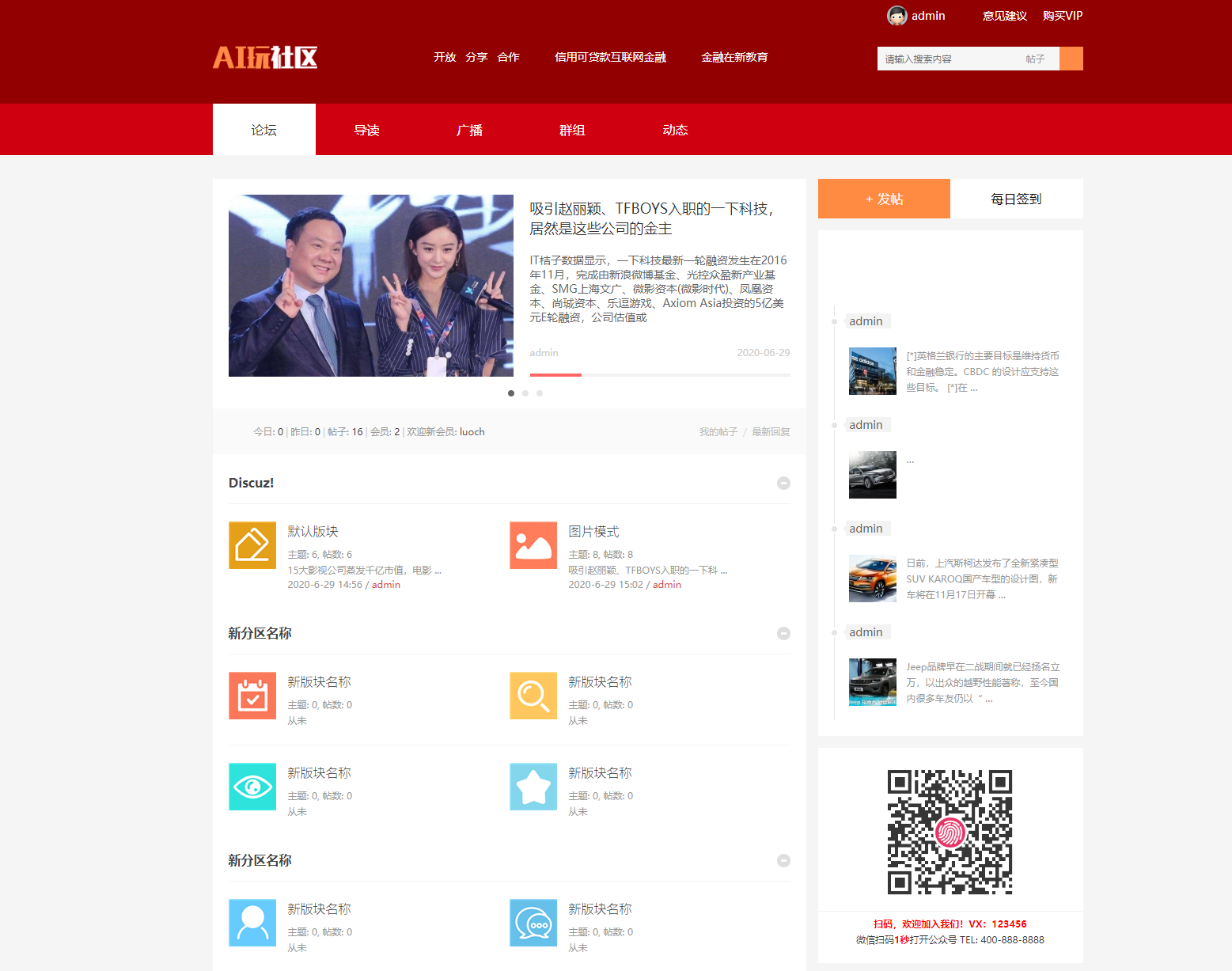Click the chat bubble forum icon
Screen dimensions: 1232x971
coord(533,923)
